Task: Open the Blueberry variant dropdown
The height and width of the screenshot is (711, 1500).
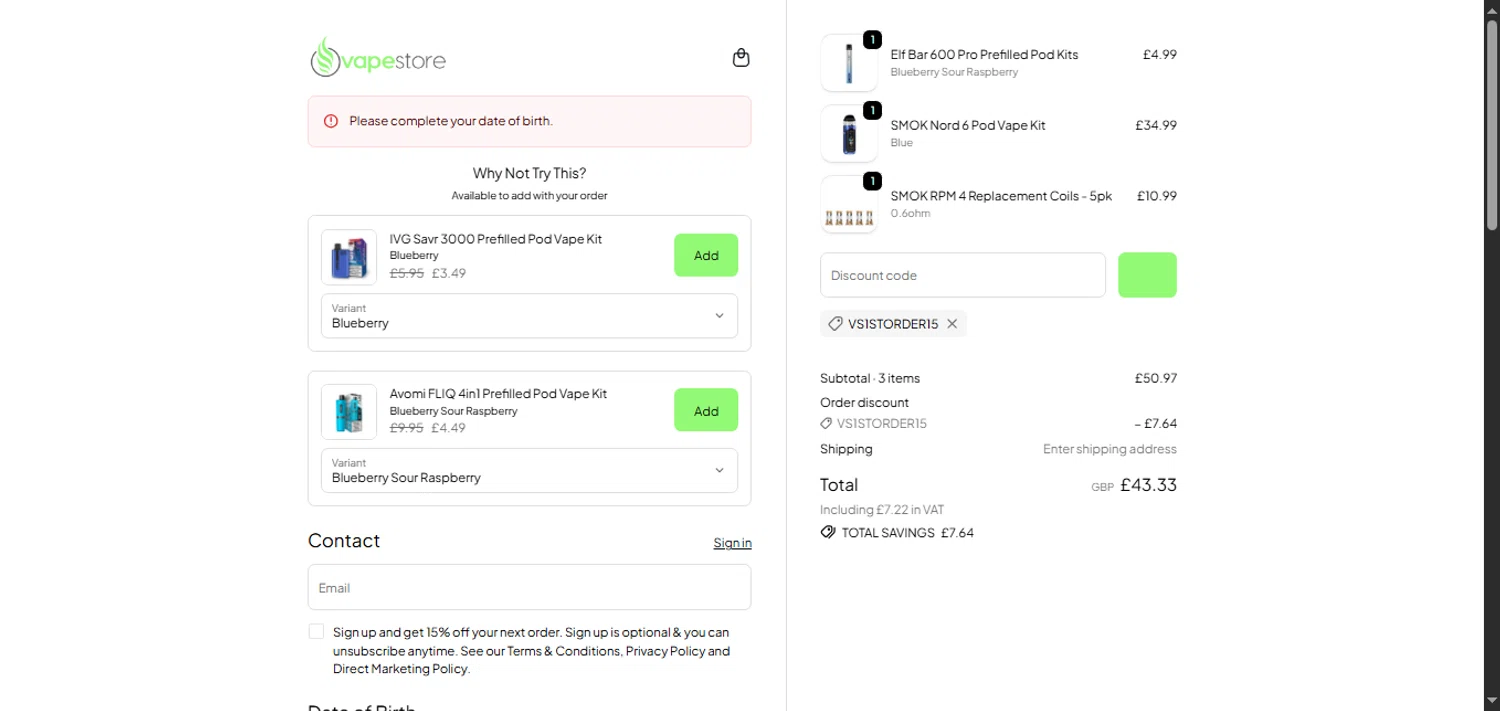Action: (x=529, y=316)
